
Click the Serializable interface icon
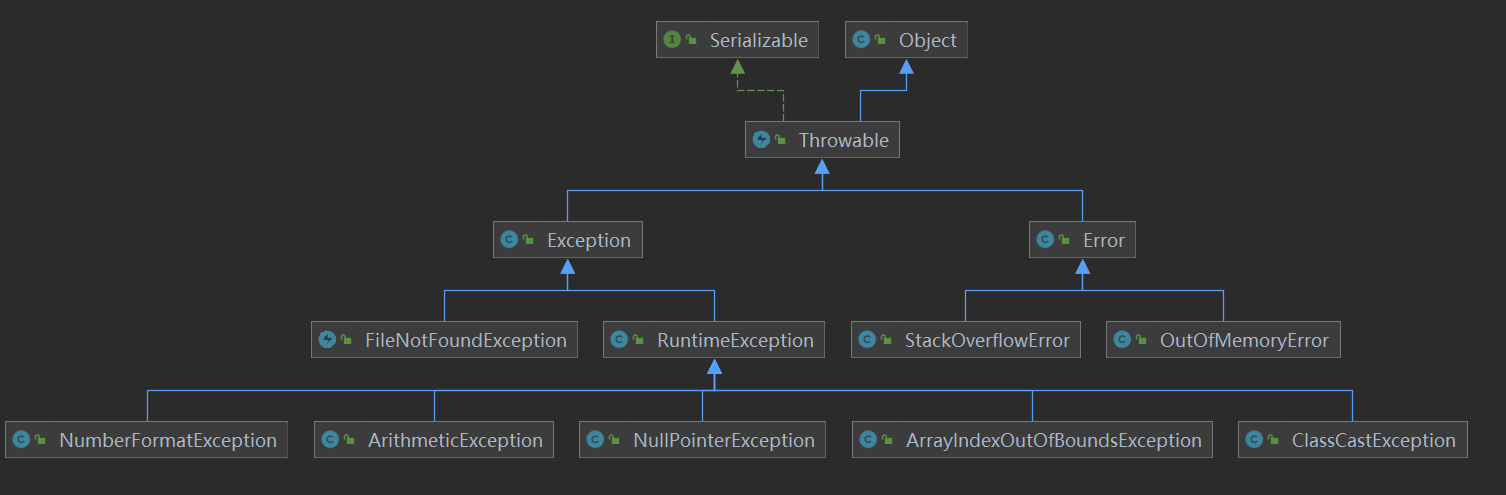pos(672,40)
